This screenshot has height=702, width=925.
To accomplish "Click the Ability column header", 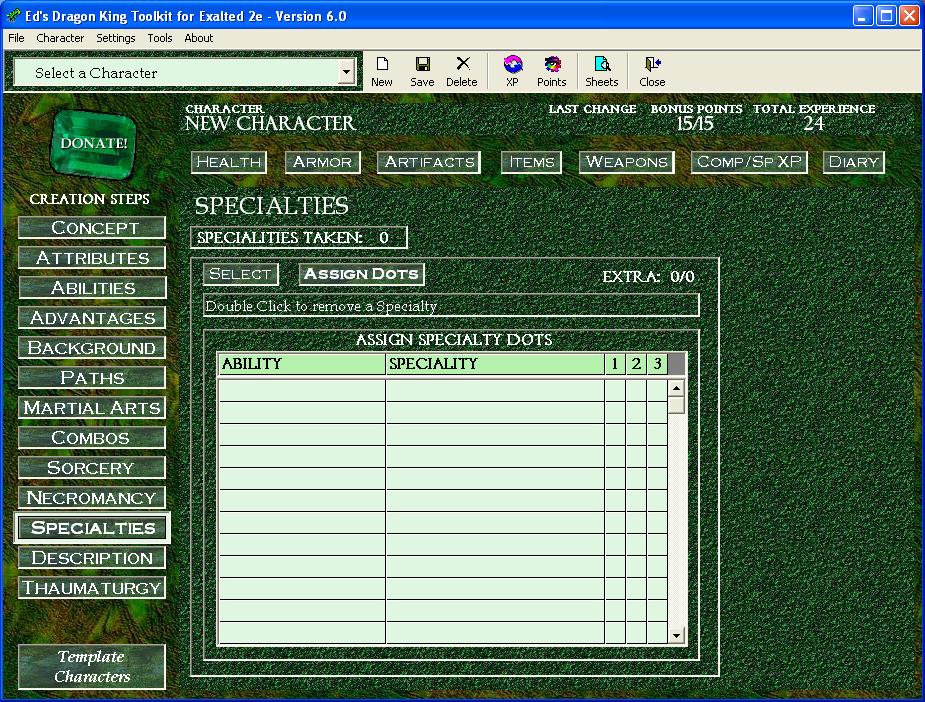I will coord(301,364).
